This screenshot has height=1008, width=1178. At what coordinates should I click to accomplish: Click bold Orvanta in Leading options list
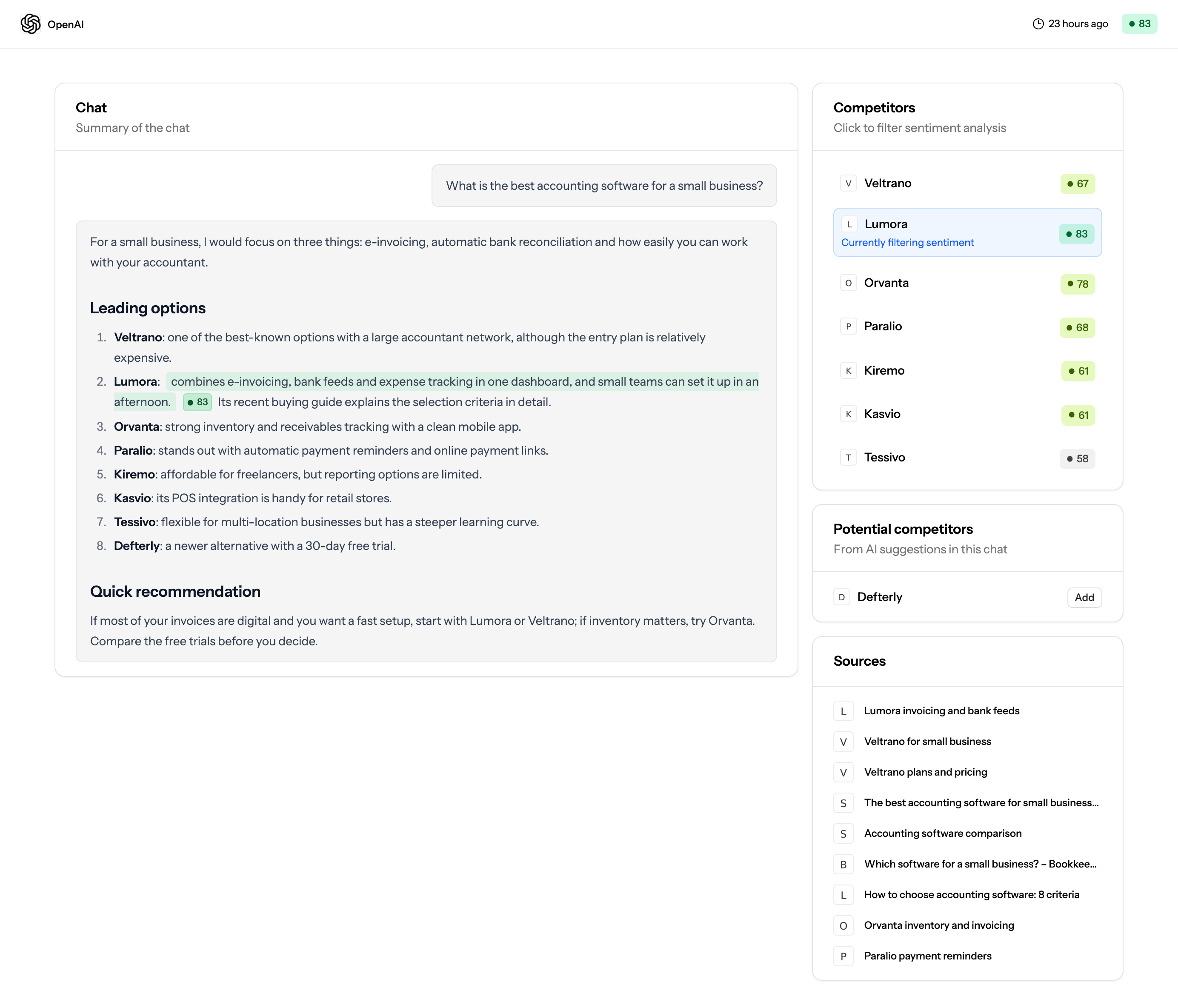137,427
